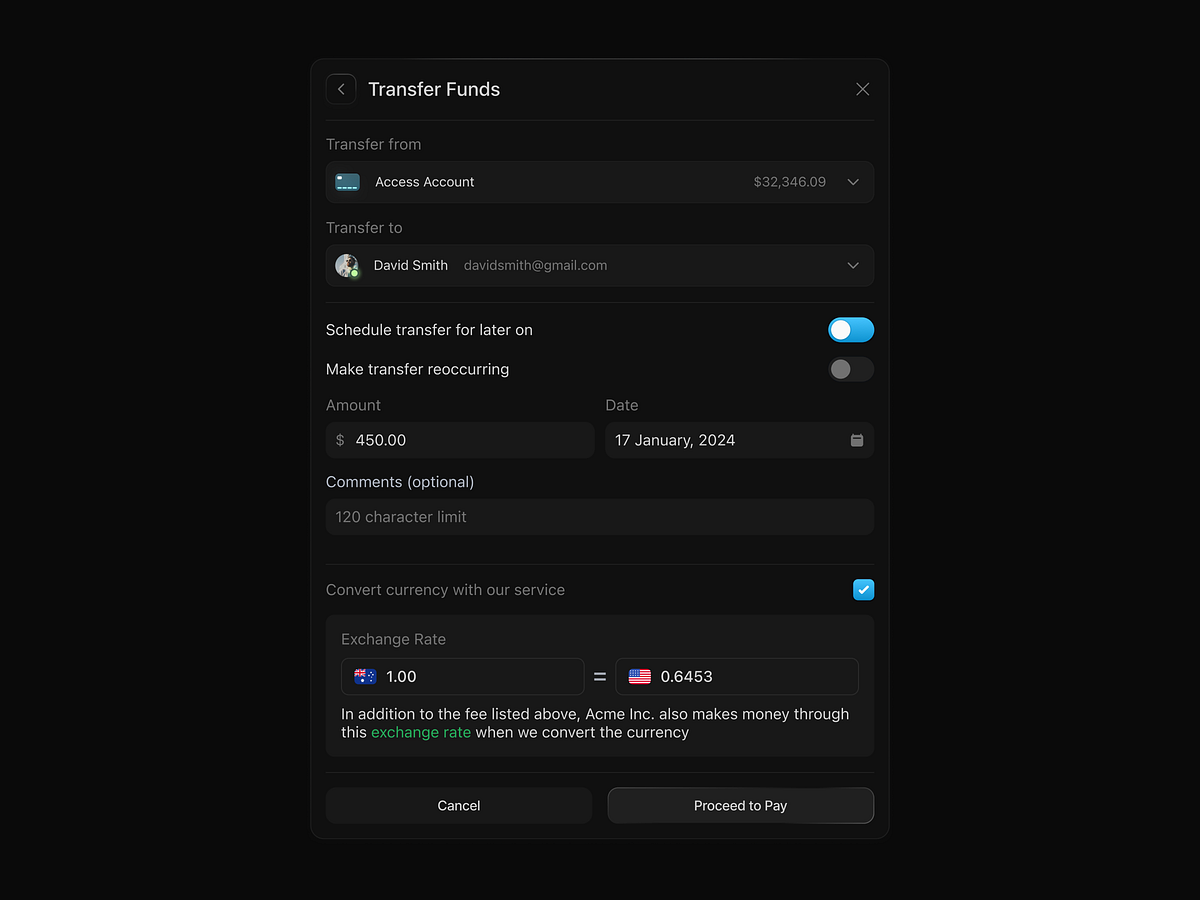
Task: Open the calendar icon in the Date field
Action: point(856,440)
